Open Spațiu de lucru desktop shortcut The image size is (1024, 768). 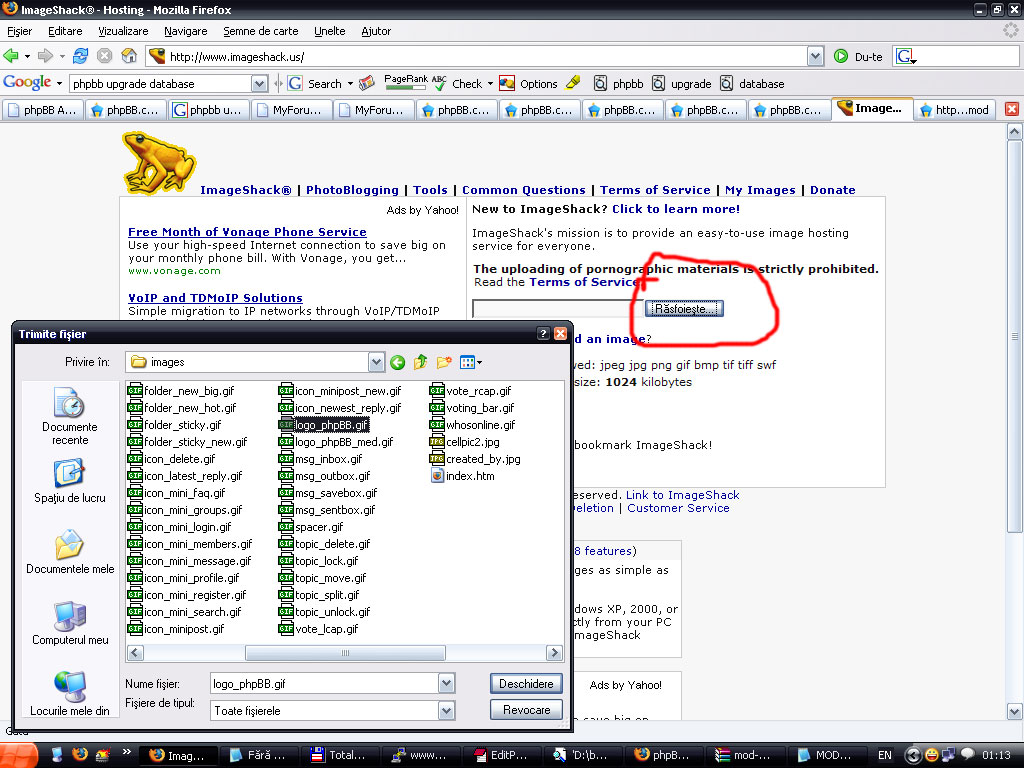point(70,482)
